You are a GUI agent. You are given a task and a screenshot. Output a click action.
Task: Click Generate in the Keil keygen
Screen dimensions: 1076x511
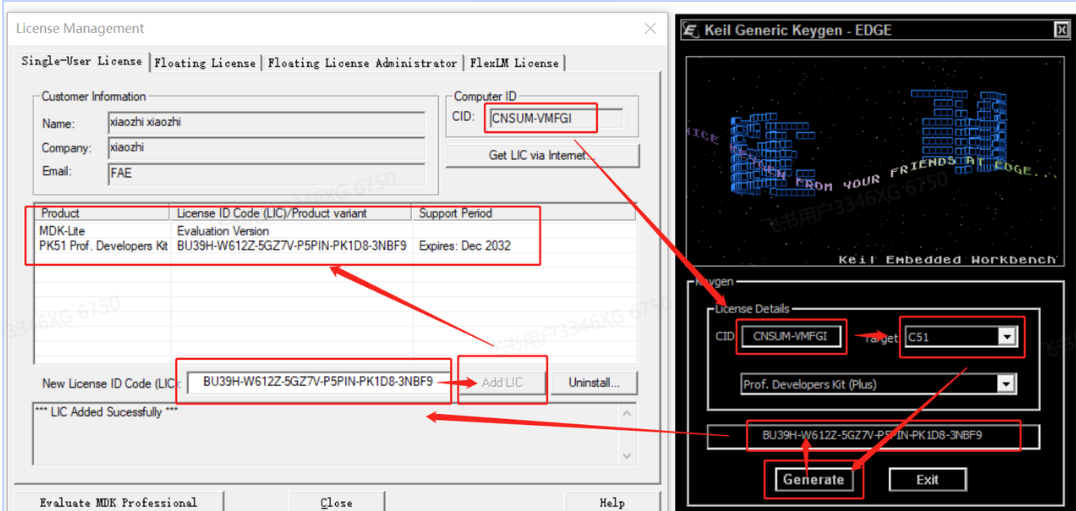point(814,479)
